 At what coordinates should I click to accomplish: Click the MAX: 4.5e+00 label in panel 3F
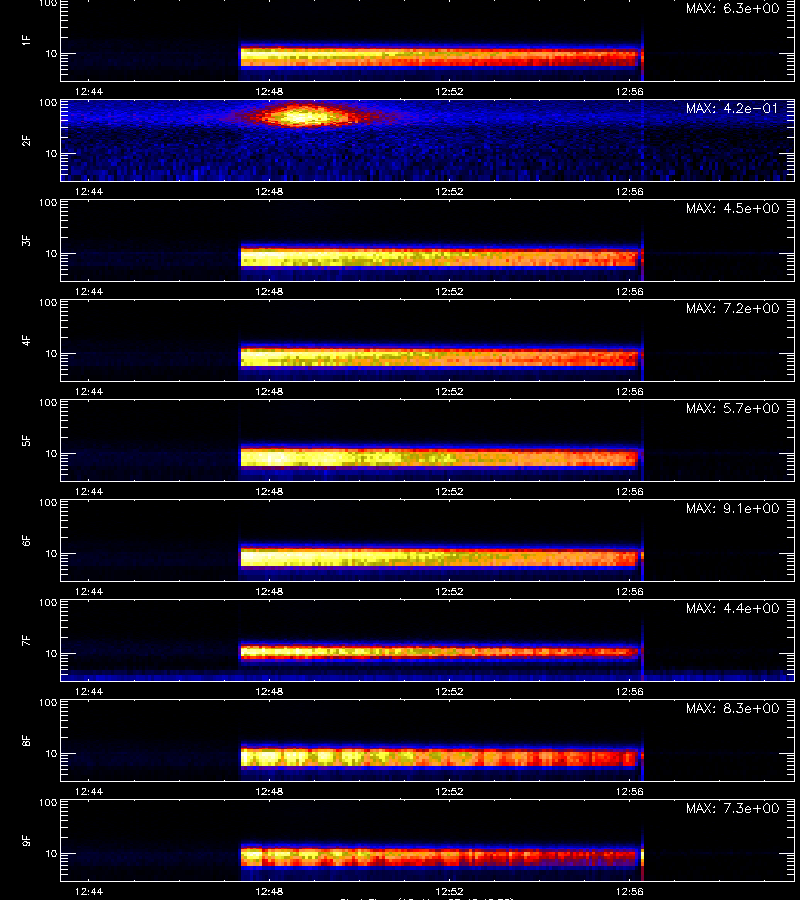click(732, 208)
